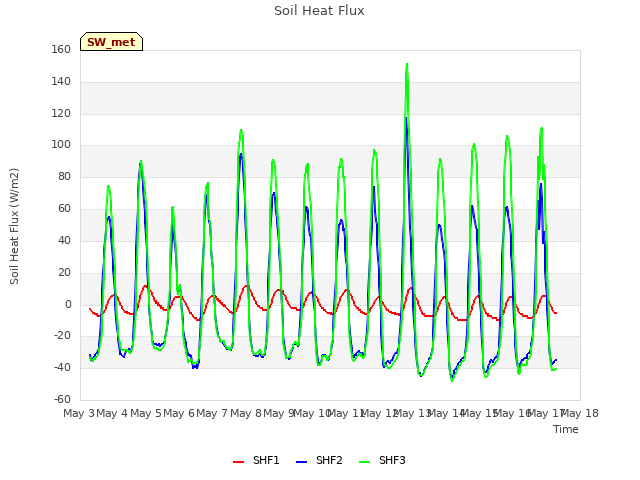Click the y-axis title Soil Heat Flux (W/m2)
Viewport: 640px width, 480px height.
14,226
